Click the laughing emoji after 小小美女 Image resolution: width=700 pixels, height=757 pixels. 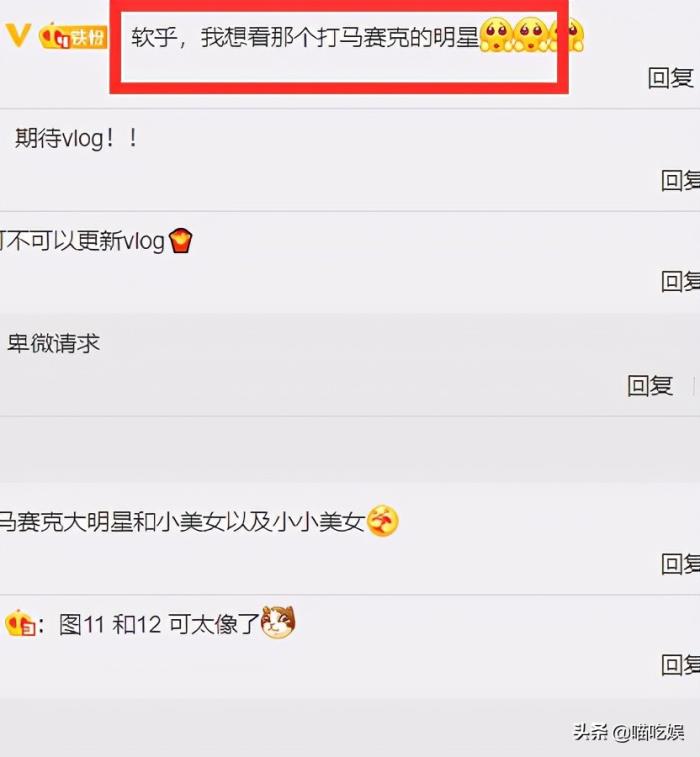tap(383, 521)
